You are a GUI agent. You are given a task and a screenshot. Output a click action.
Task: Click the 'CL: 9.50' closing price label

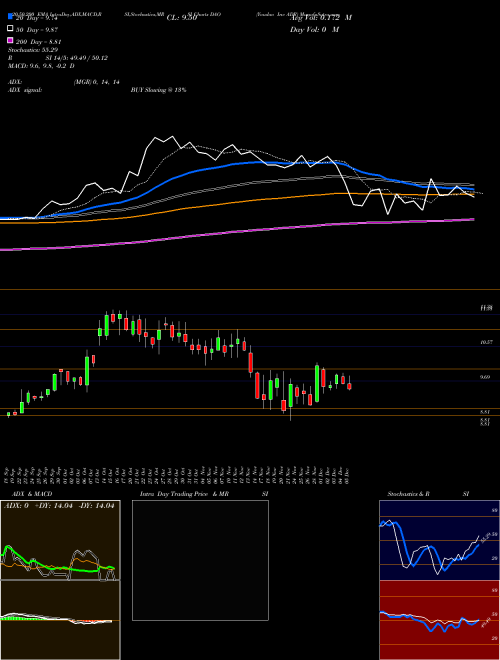click(182, 18)
